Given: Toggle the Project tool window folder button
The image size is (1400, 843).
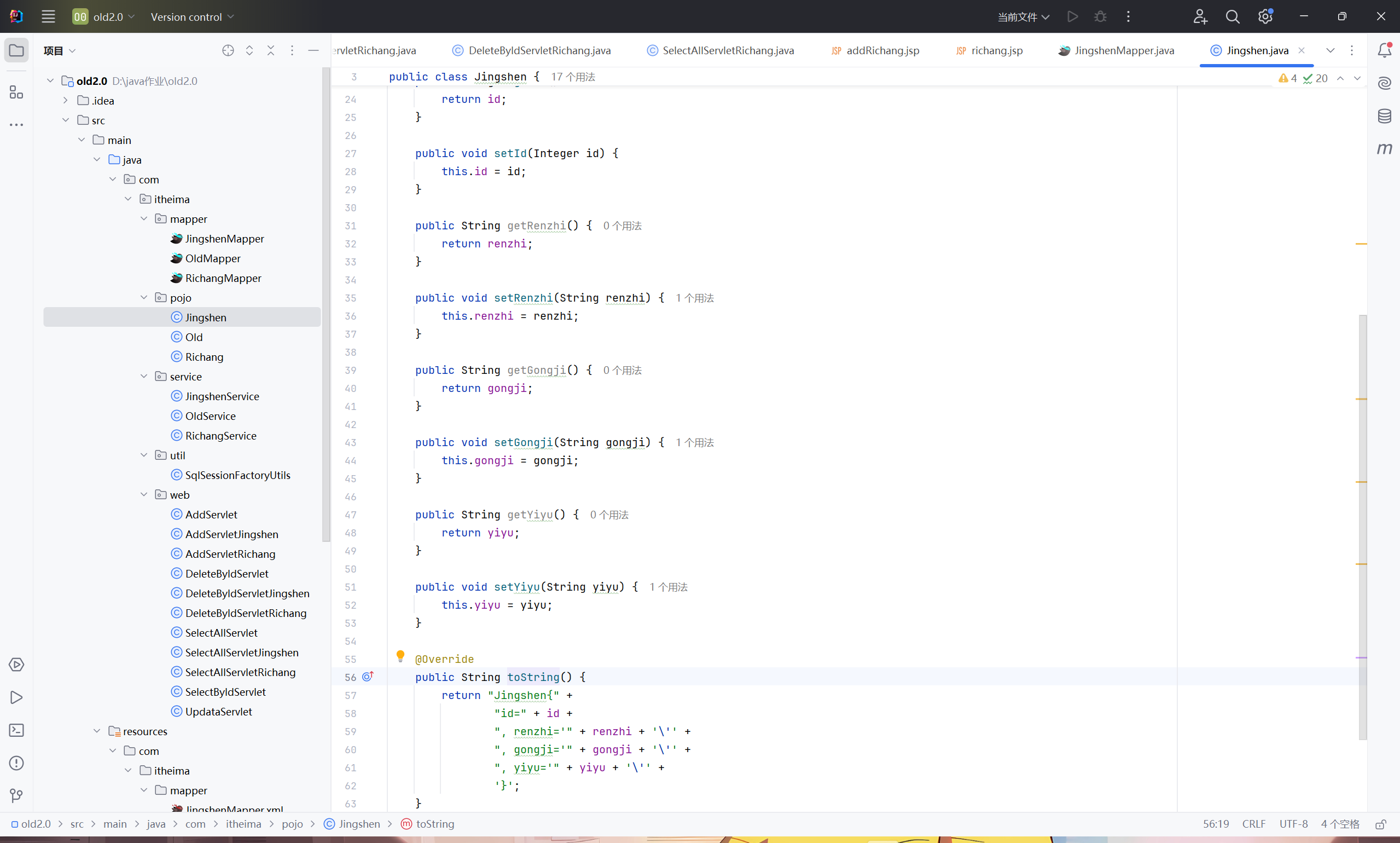Looking at the screenshot, I should point(16,50).
